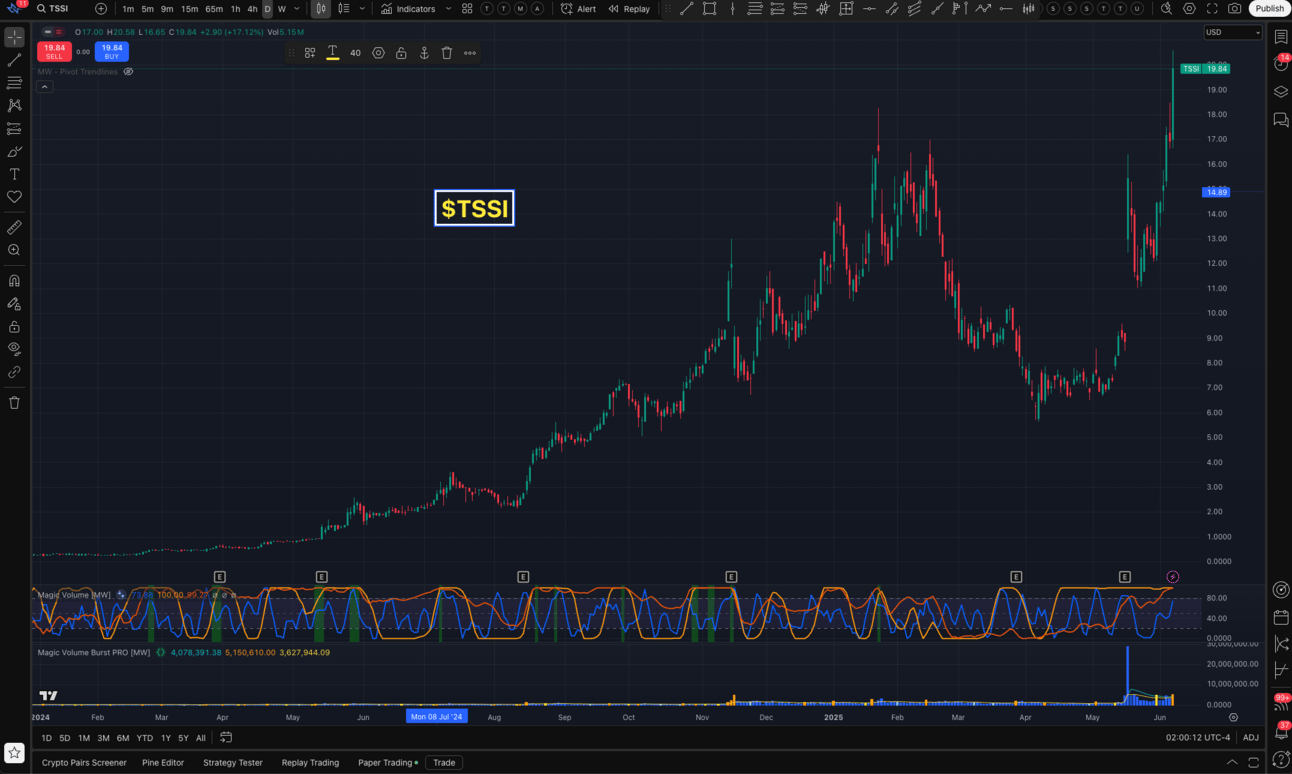Screen dimensions: 1292x774
Task: Open the go to date calendar icon
Action: (x=226, y=738)
